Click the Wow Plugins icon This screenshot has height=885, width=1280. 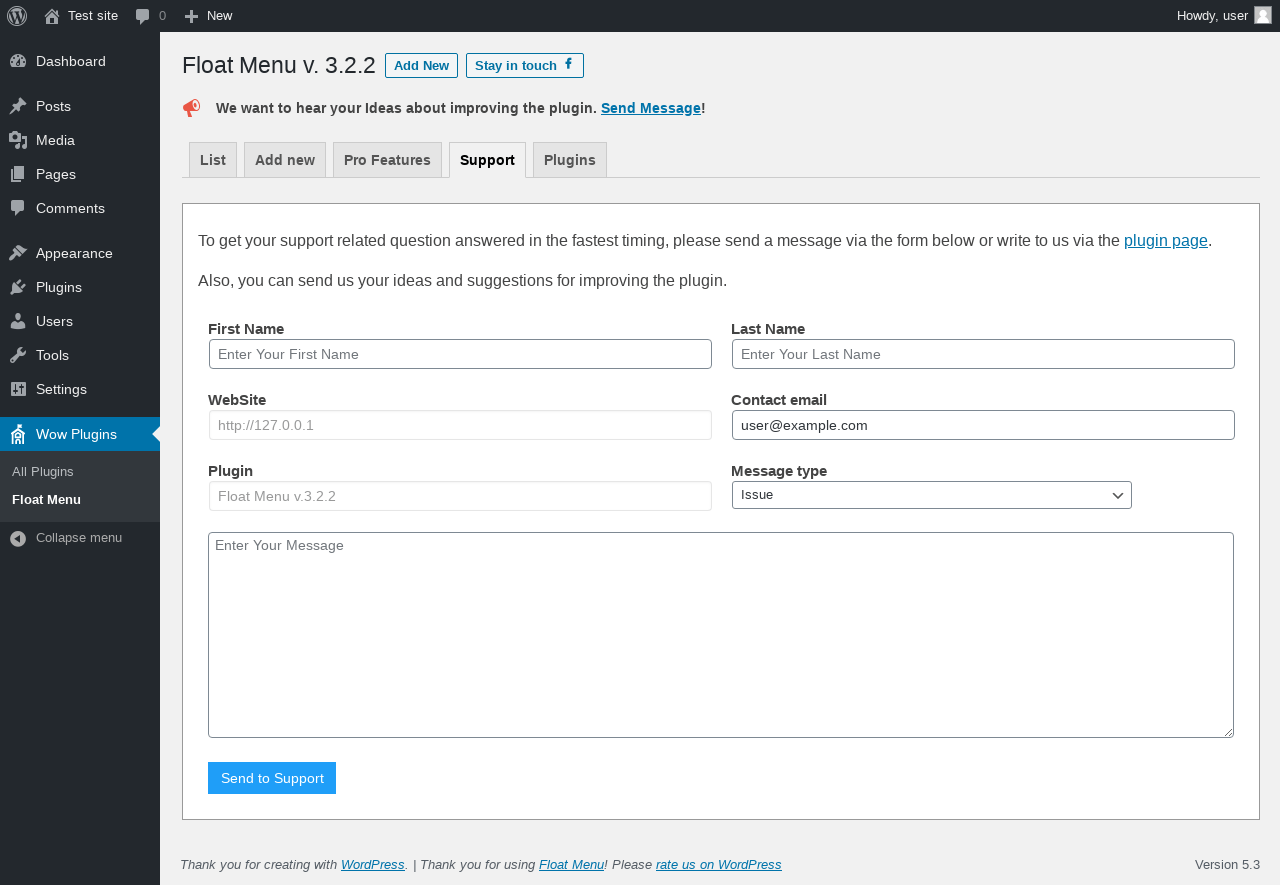pyautogui.click(x=18, y=434)
